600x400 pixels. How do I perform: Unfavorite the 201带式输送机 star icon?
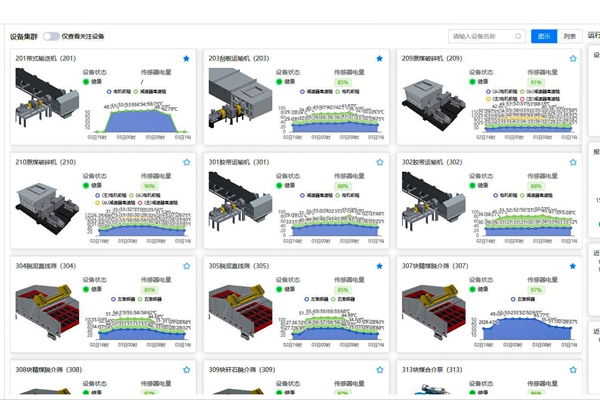(186, 59)
